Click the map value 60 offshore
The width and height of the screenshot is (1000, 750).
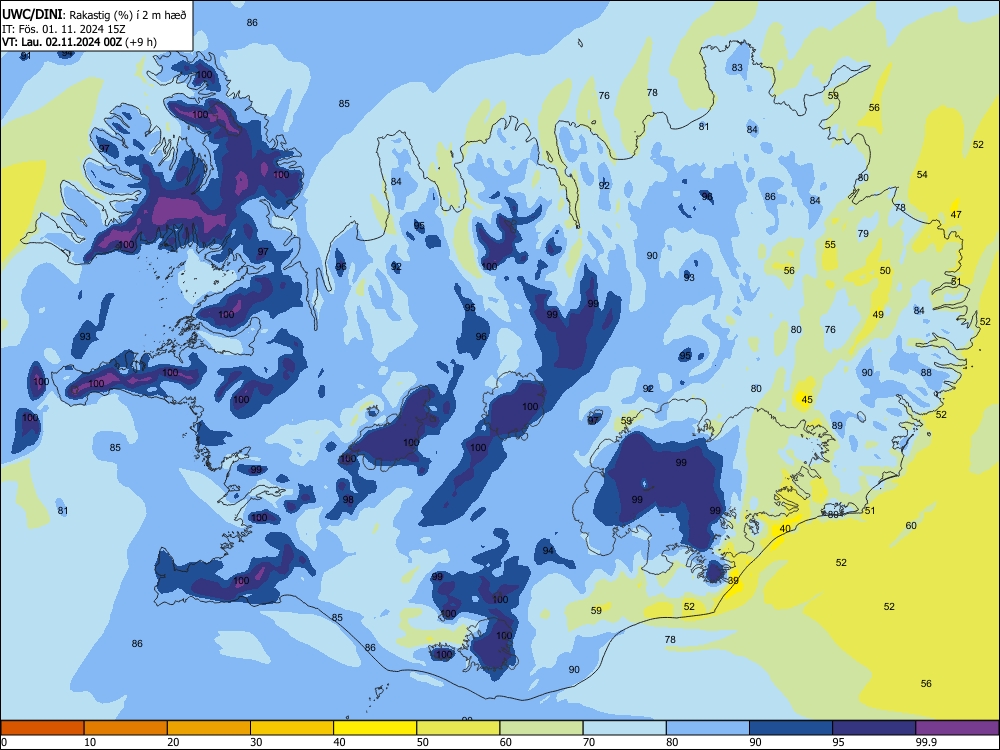(x=911, y=526)
